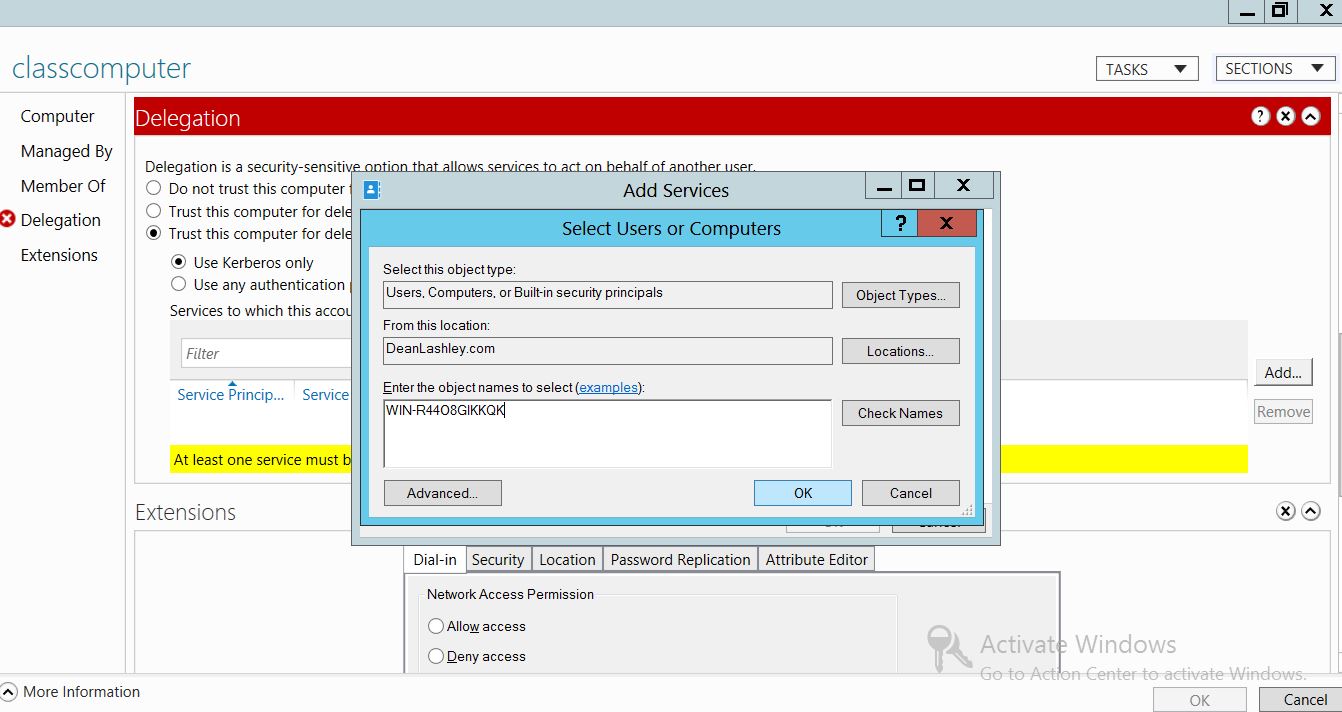The width and height of the screenshot is (1342, 712).
Task: Open the TASKS dropdown menu
Action: click(1147, 69)
